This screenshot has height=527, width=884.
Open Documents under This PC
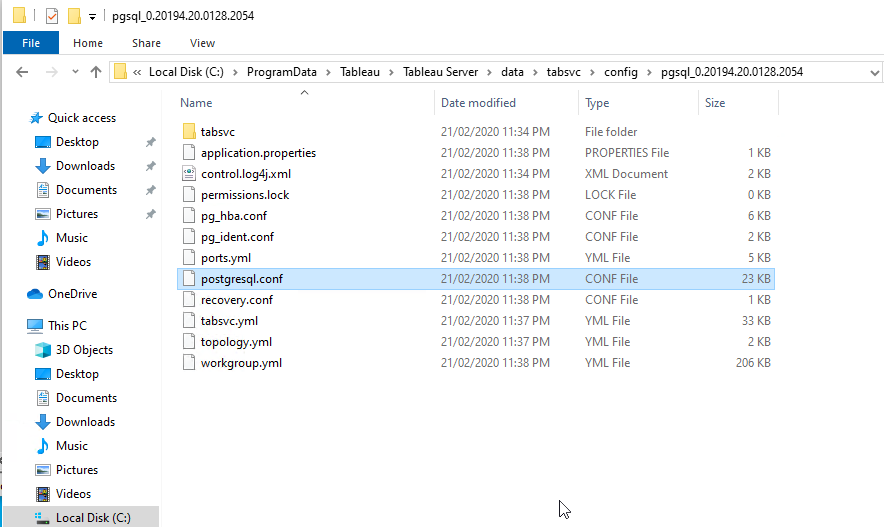(x=86, y=398)
